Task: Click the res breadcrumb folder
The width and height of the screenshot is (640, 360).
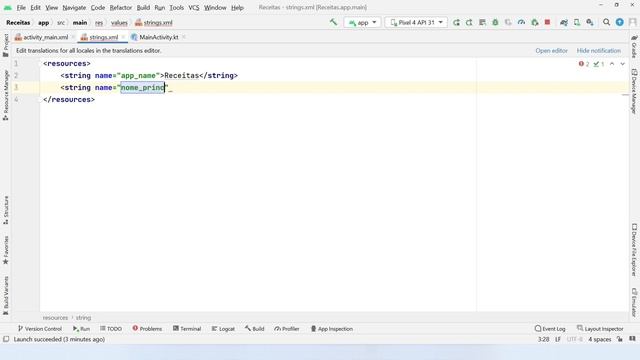Action: 99,23
